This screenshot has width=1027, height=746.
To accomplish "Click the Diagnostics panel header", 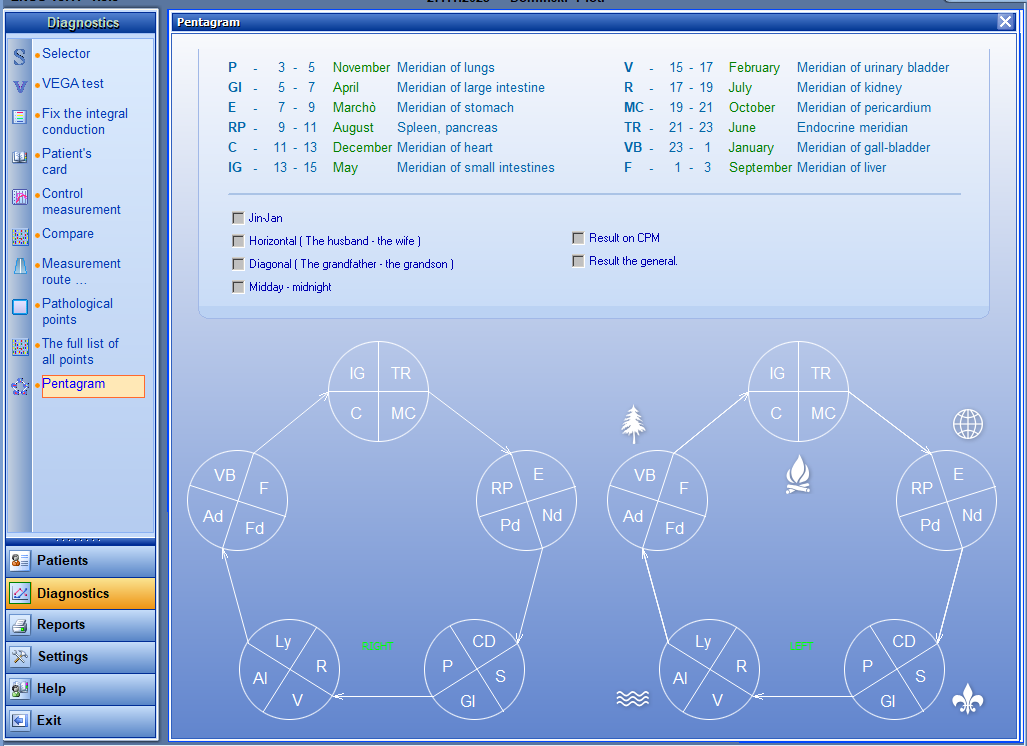I will coord(81,23).
